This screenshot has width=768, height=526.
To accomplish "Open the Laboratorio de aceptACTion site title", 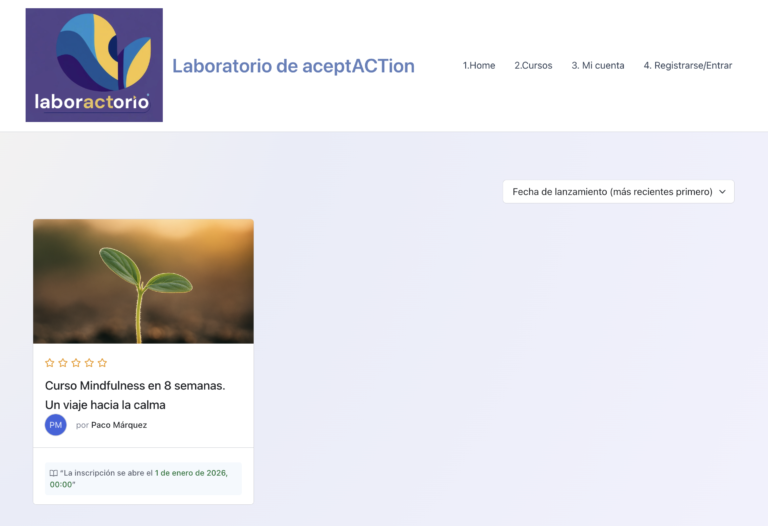I will pos(293,66).
